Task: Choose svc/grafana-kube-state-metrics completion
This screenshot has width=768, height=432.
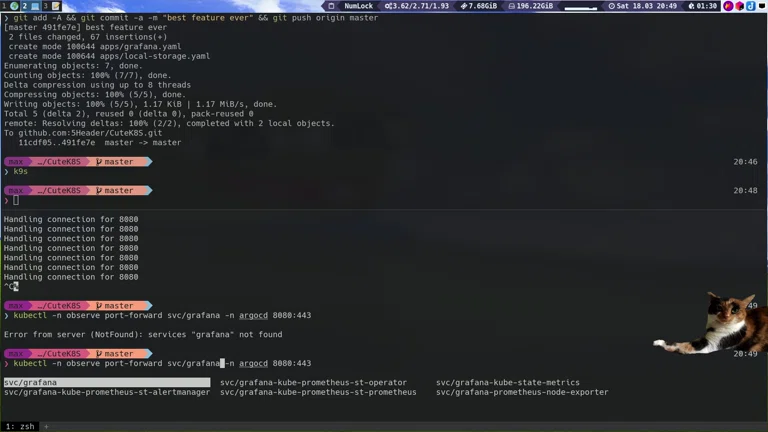Action: pos(508,383)
